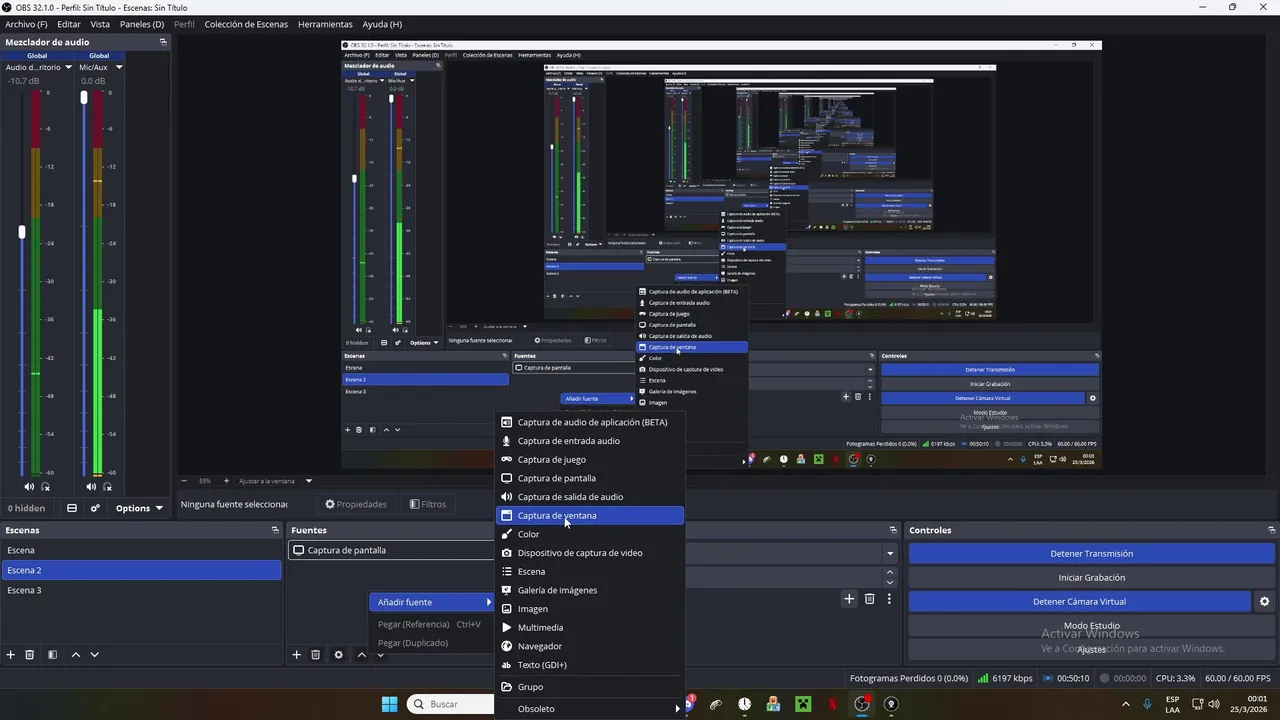The width and height of the screenshot is (1280, 720).
Task: Choose Captura de juego from source menu
Action: click(x=590, y=460)
